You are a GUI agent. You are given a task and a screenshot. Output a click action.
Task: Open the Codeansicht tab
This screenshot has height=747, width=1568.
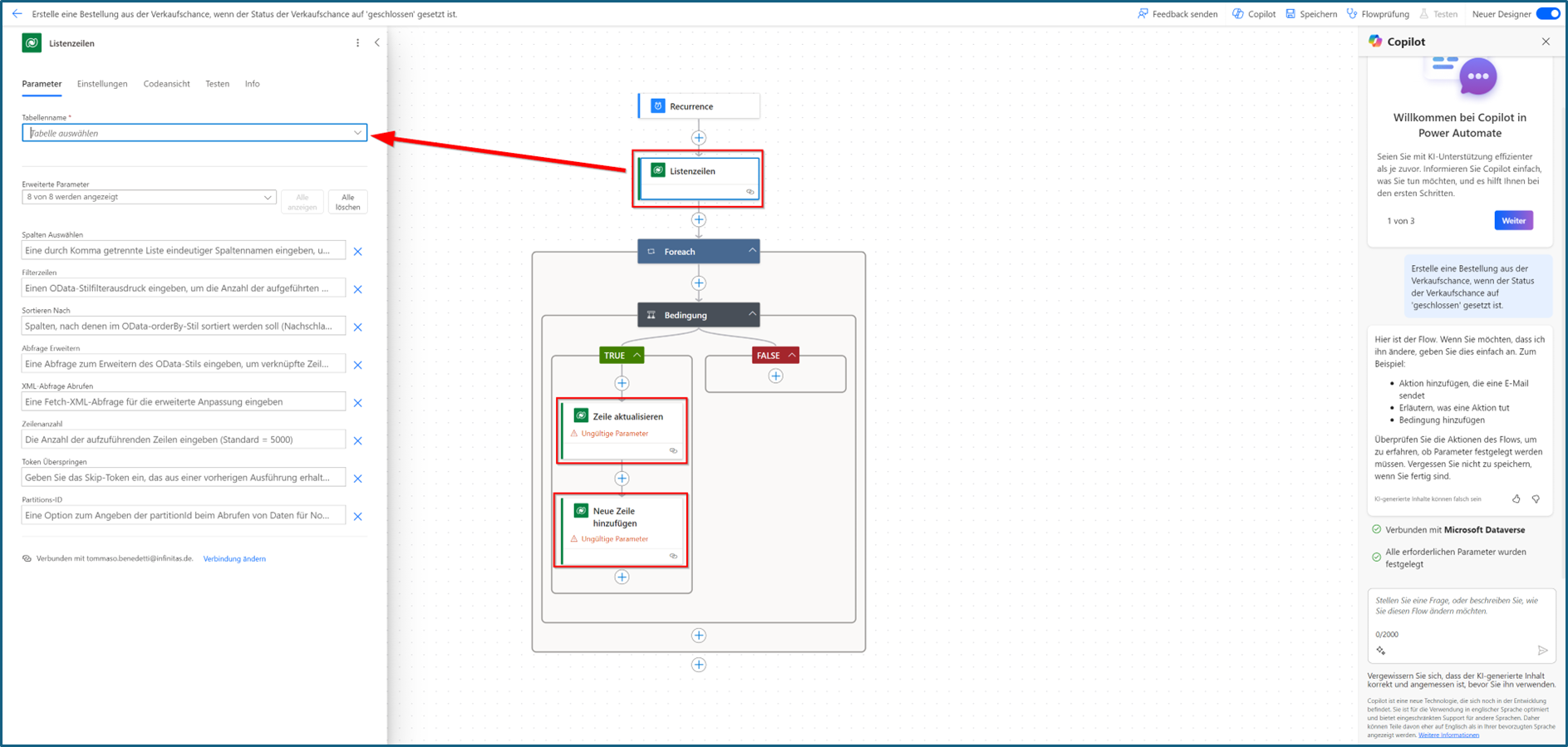pos(166,84)
